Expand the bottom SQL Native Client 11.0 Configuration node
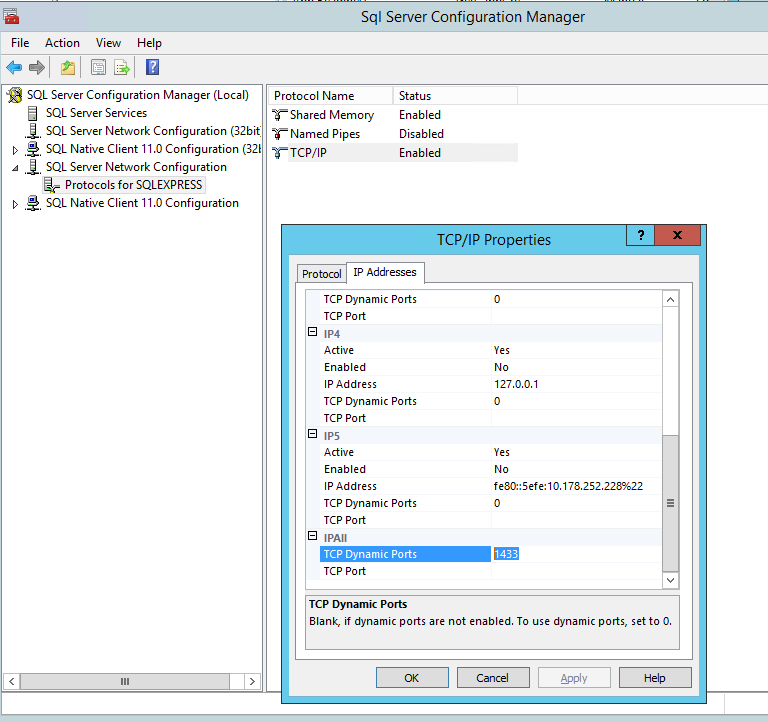 pos(15,204)
